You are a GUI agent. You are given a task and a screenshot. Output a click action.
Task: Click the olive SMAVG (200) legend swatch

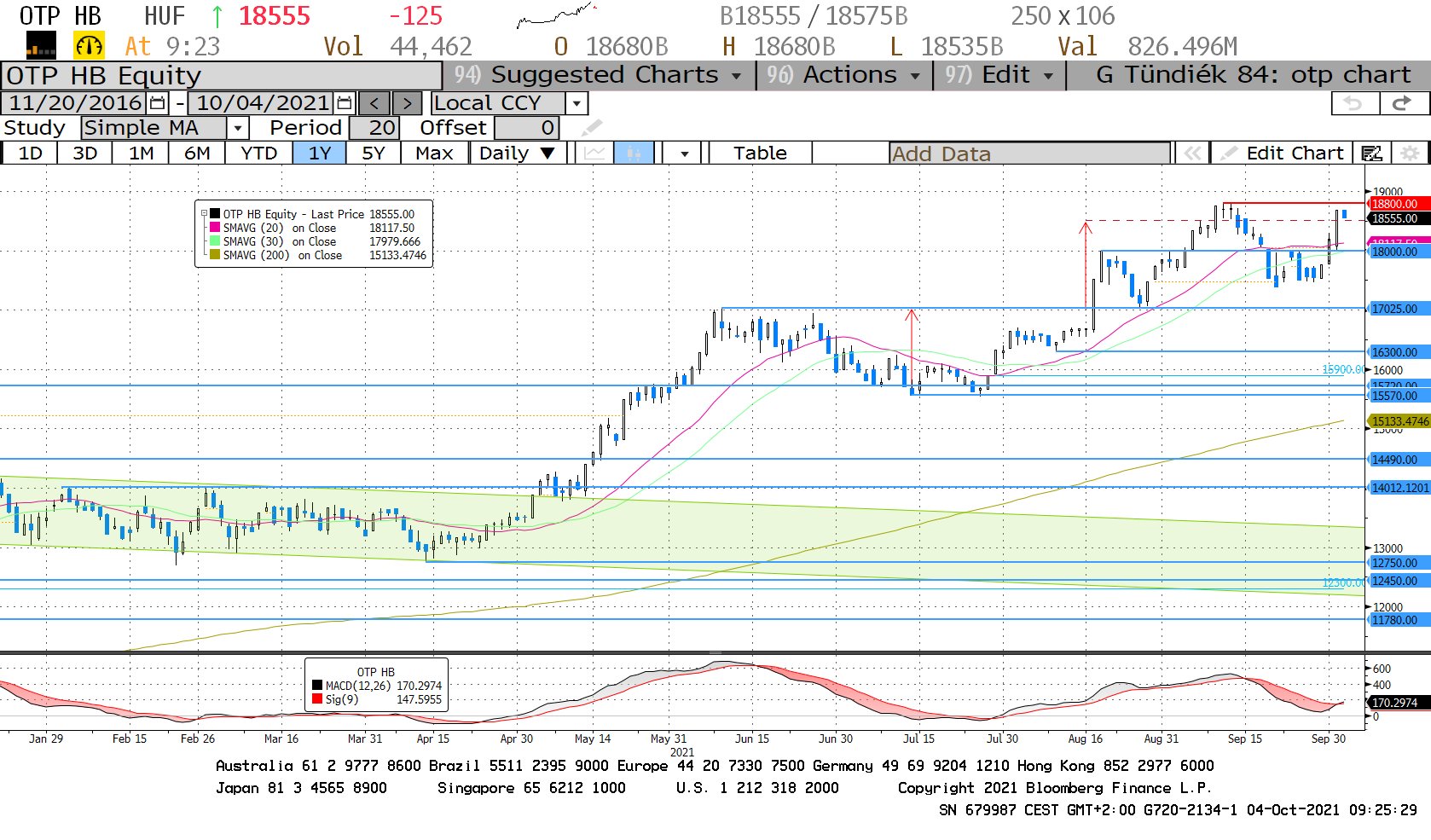click(x=215, y=255)
